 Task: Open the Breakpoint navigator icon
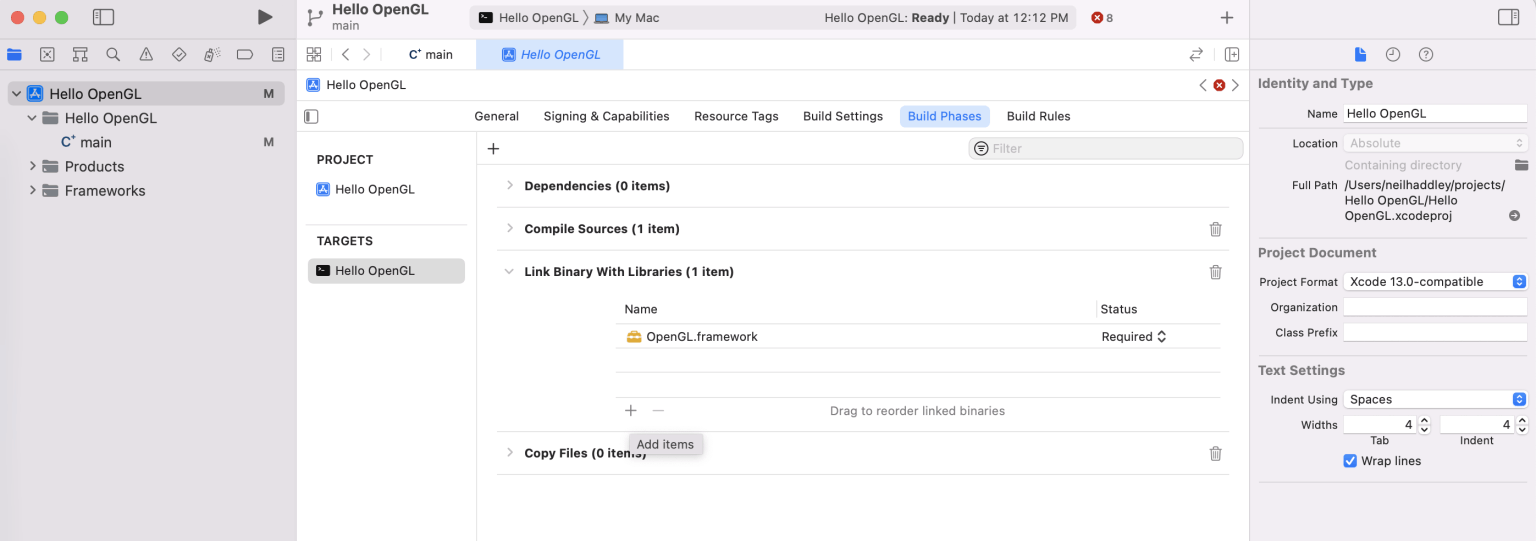(245, 55)
